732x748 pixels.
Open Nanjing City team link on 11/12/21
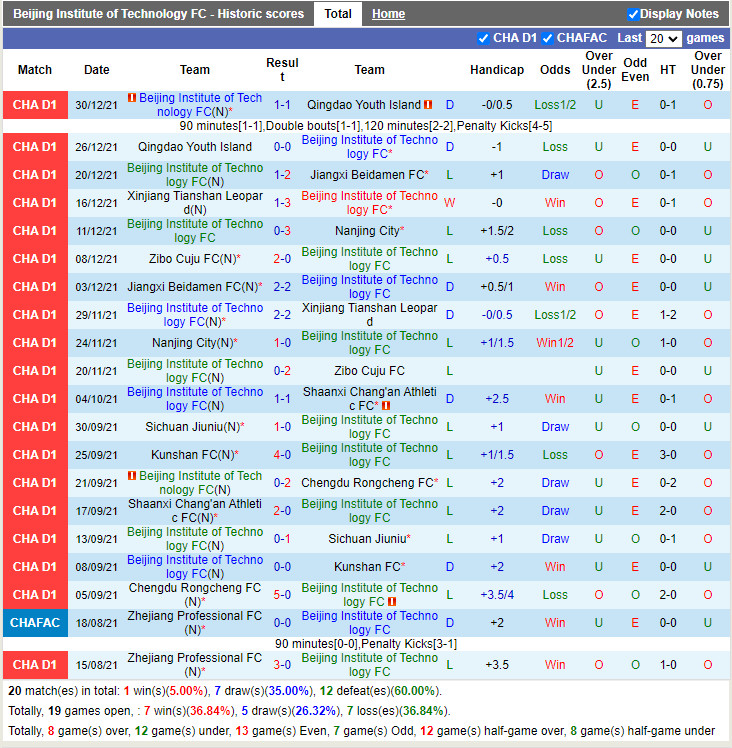tap(369, 231)
